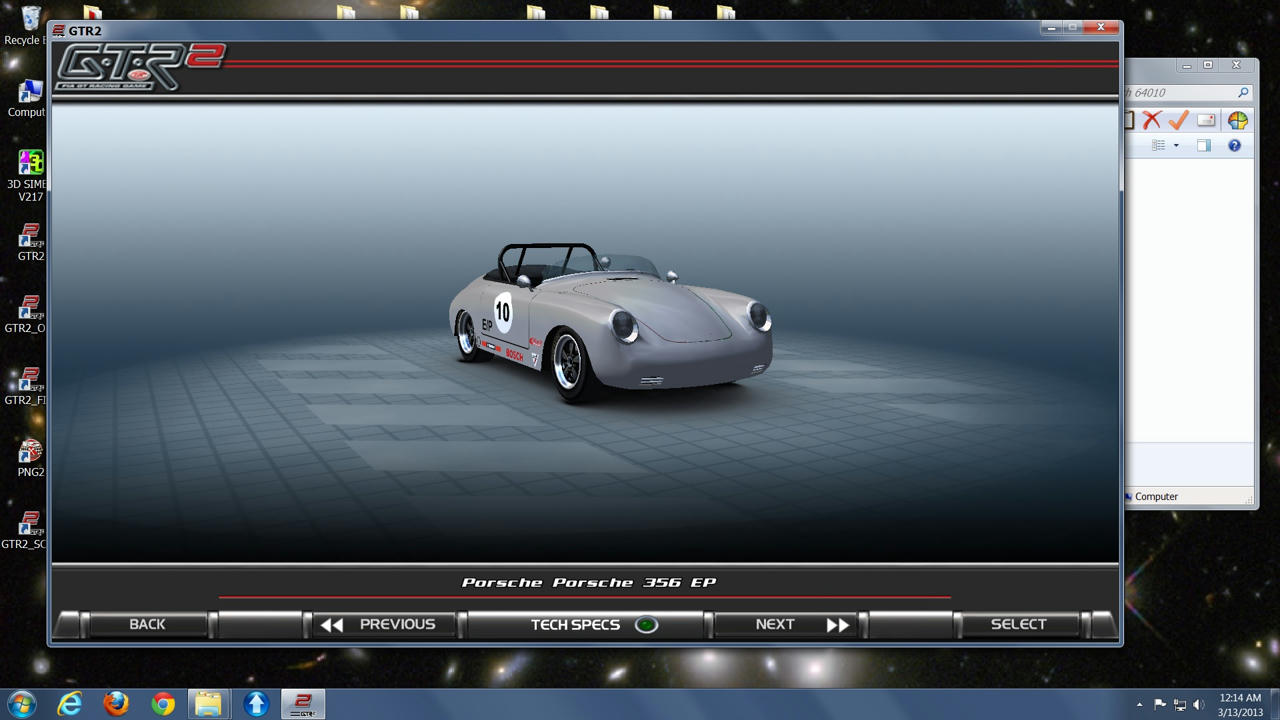Choose this car with SELECT
This screenshot has height=720, width=1280.
(1018, 624)
